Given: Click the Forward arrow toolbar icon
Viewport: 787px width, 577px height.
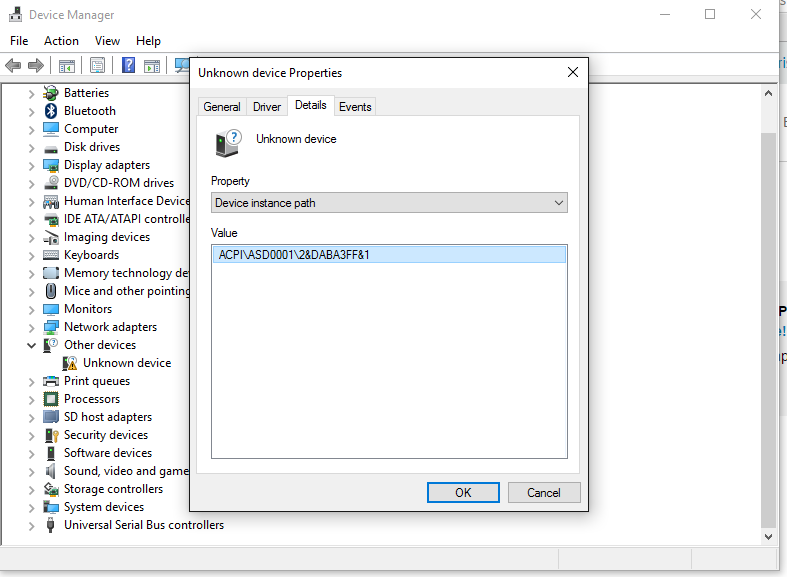Looking at the screenshot, I should click(35, 65).
